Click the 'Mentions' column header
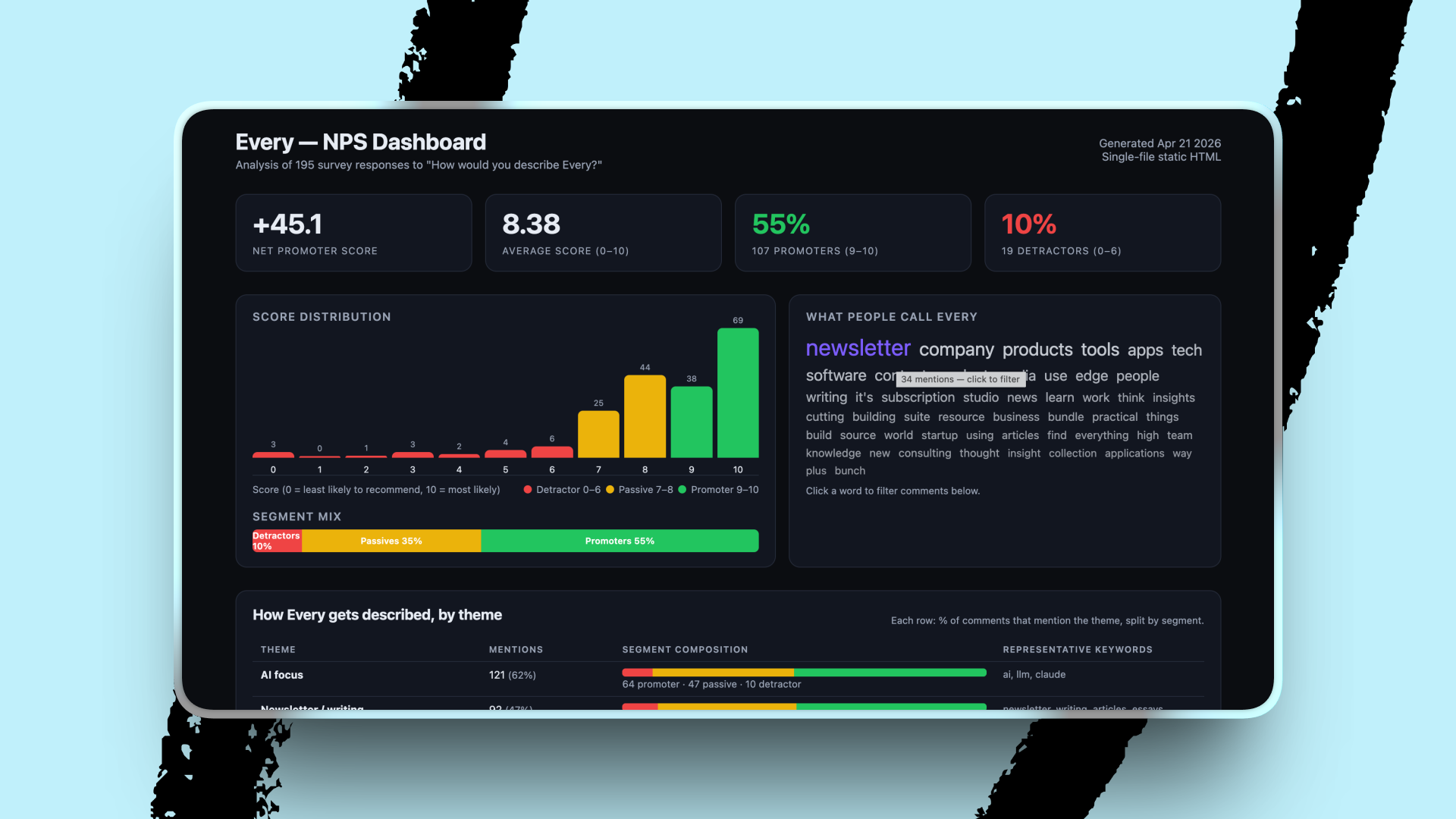 (x=516, y=650)
